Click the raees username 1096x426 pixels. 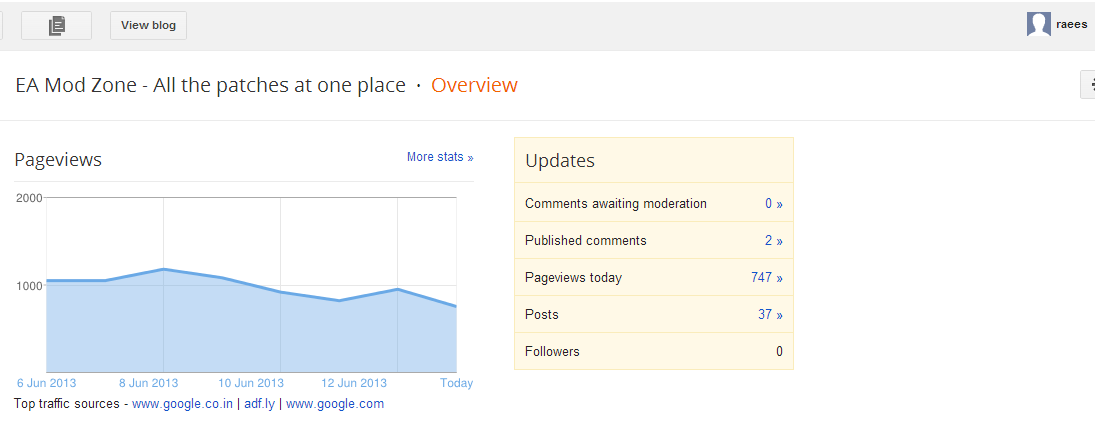1074,25
